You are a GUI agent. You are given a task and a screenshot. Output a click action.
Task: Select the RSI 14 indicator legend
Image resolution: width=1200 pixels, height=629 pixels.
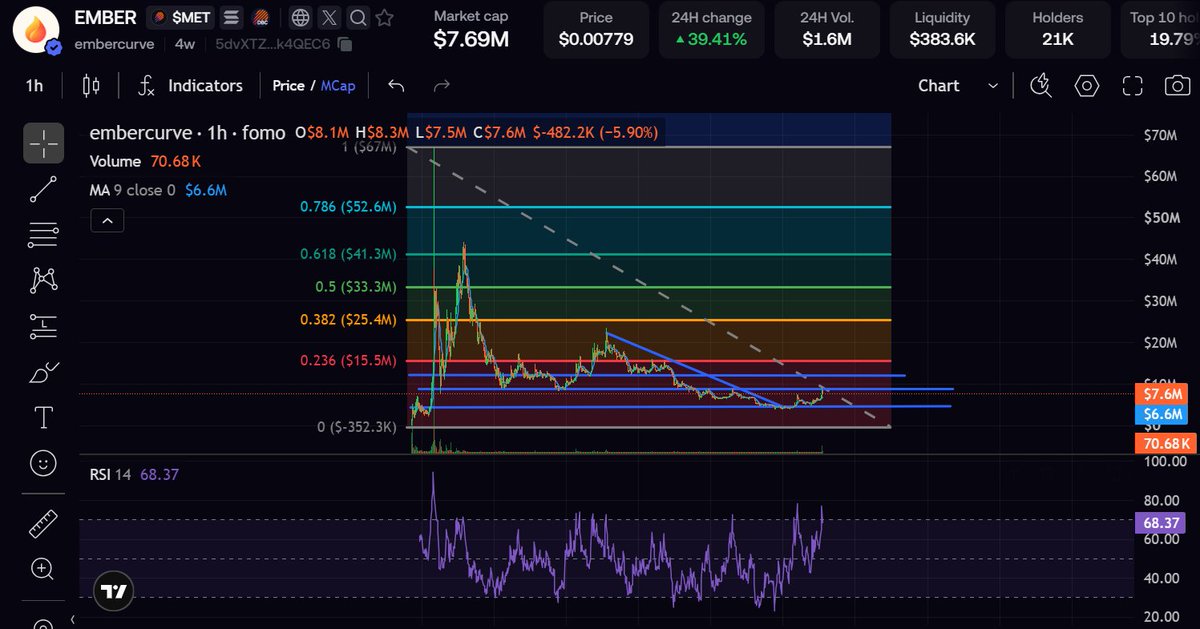point(134,474)
